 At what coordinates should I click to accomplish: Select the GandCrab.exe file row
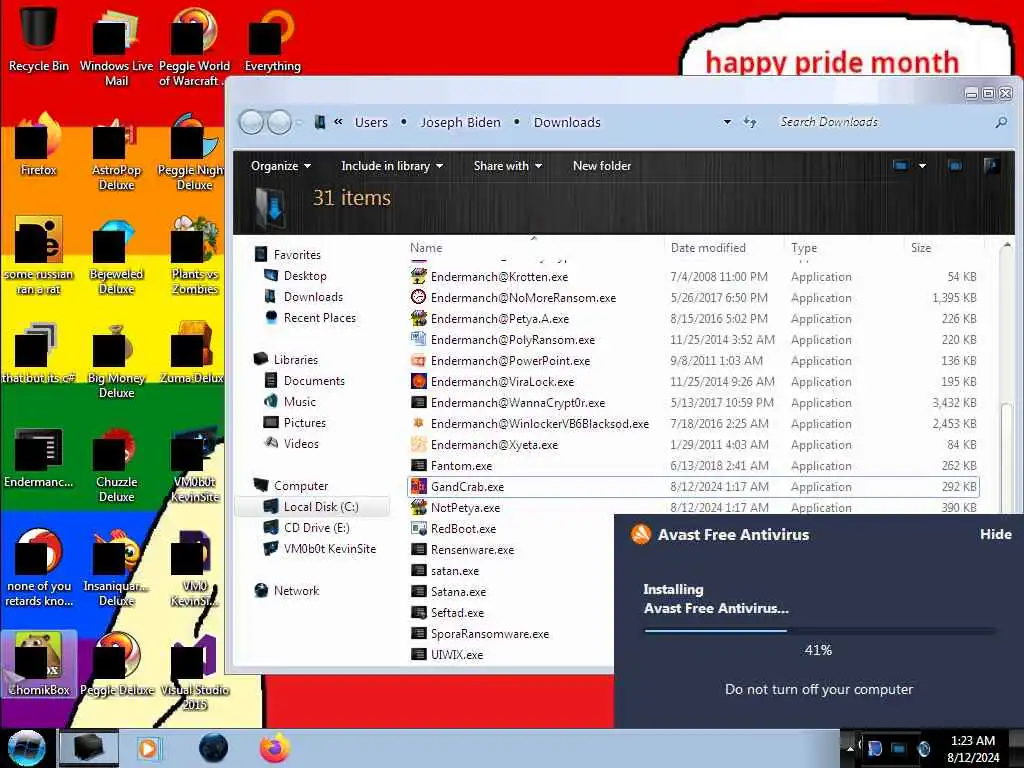point(693,487)
